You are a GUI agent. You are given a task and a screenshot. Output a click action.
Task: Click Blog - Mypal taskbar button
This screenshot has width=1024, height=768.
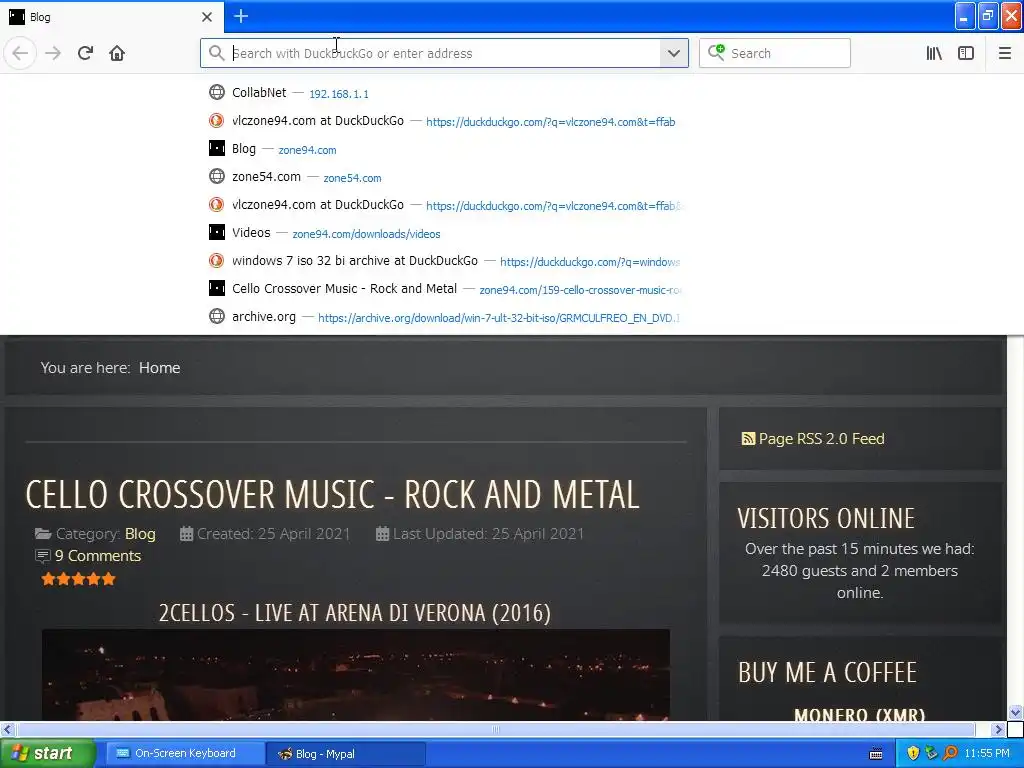coord(345,754)
